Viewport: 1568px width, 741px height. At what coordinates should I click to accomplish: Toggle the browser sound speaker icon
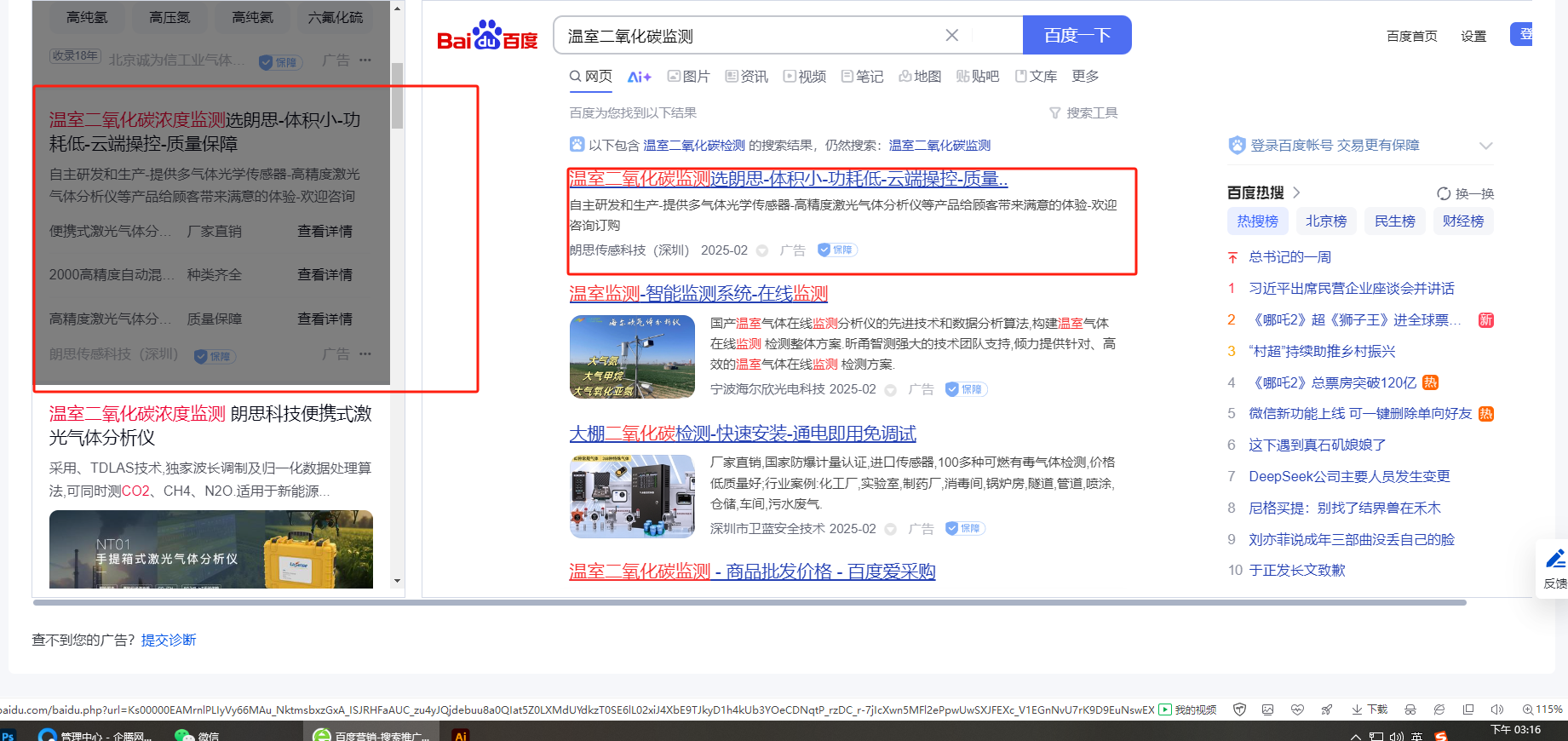[x=1497, y=709]
